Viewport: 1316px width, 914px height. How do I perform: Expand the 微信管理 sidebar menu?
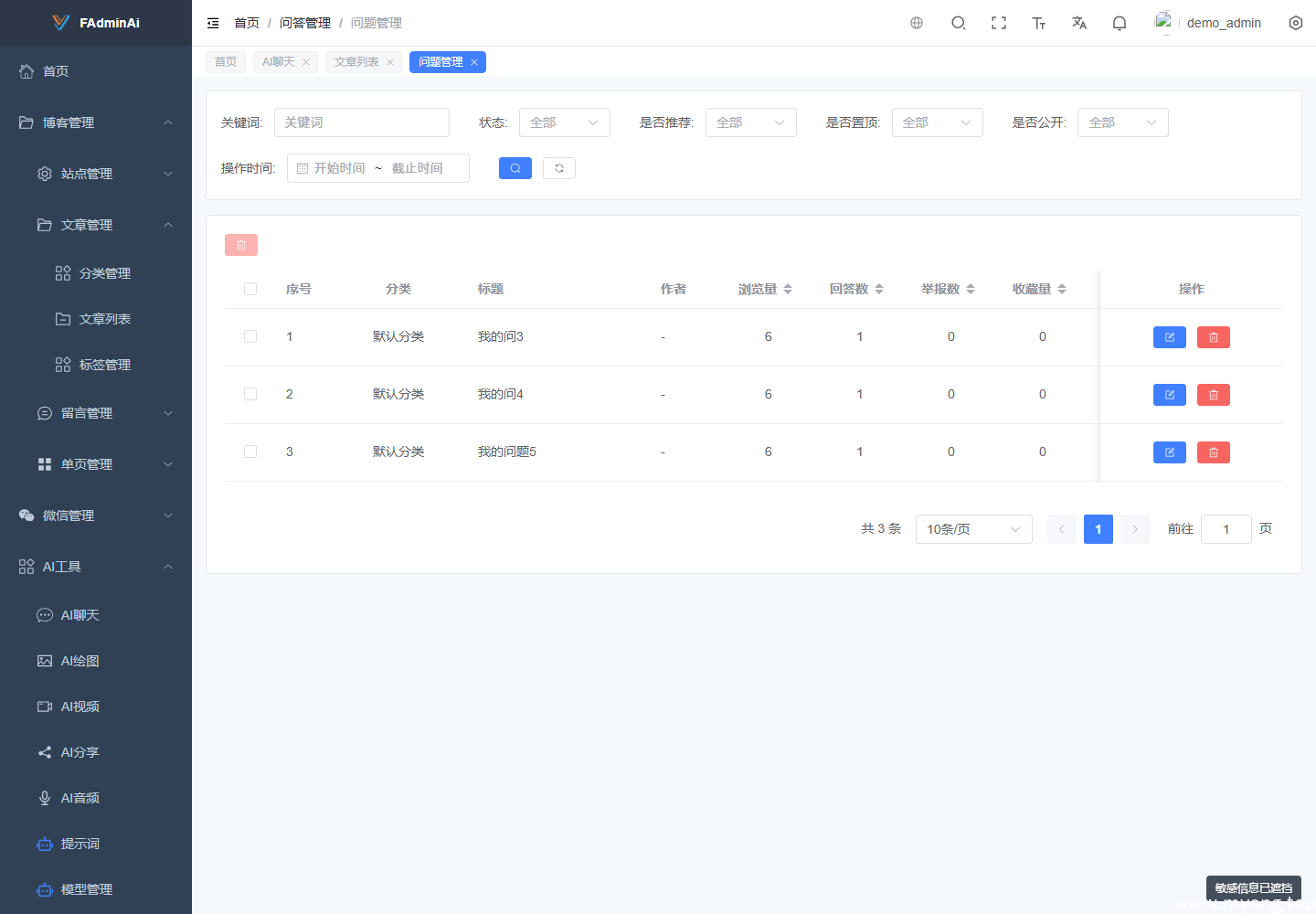click(x=96, y=515)
